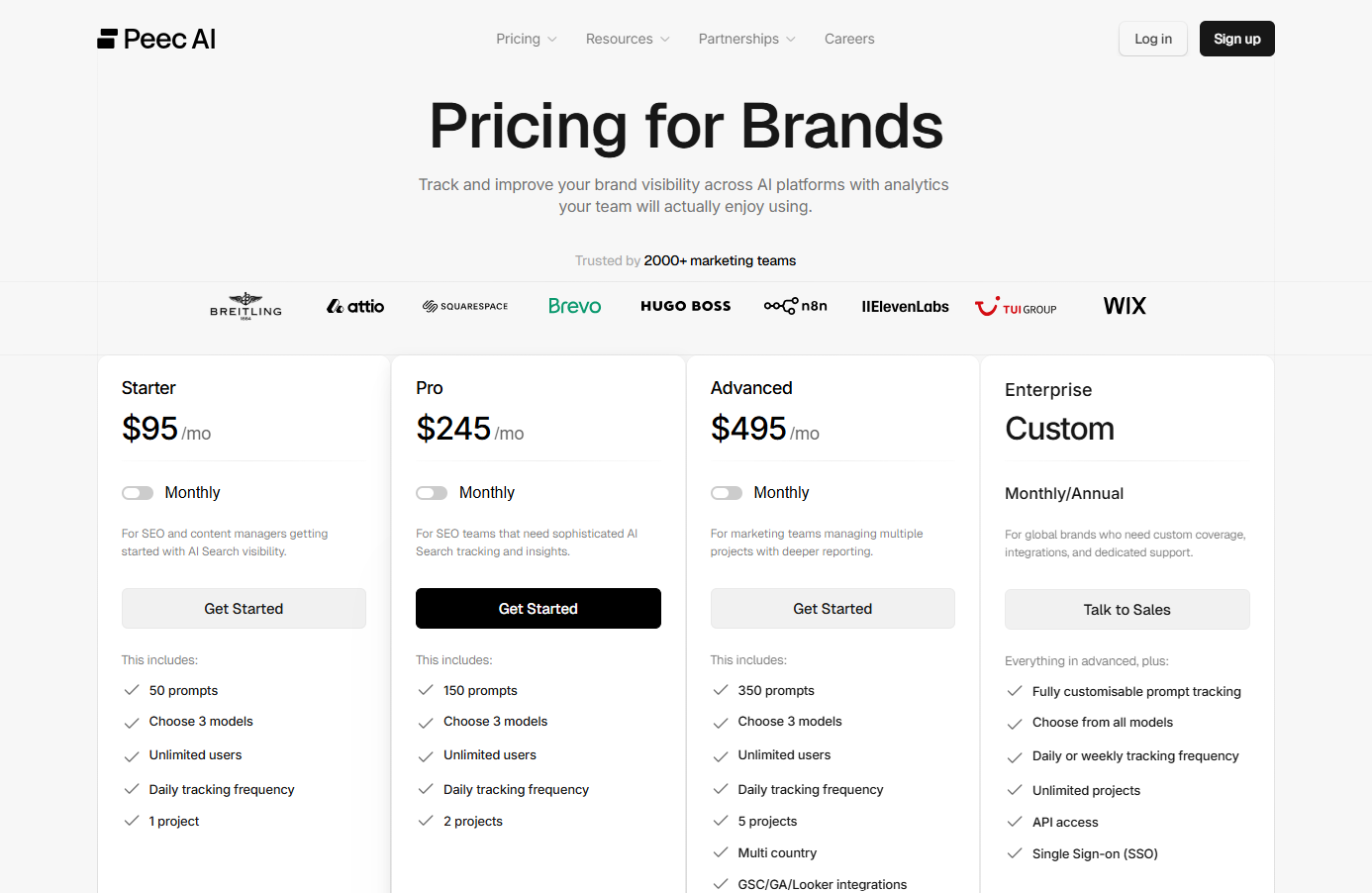The image size is (1372, 893).
Task: Click the Brevo brand logo
Action: coord(575,307)
